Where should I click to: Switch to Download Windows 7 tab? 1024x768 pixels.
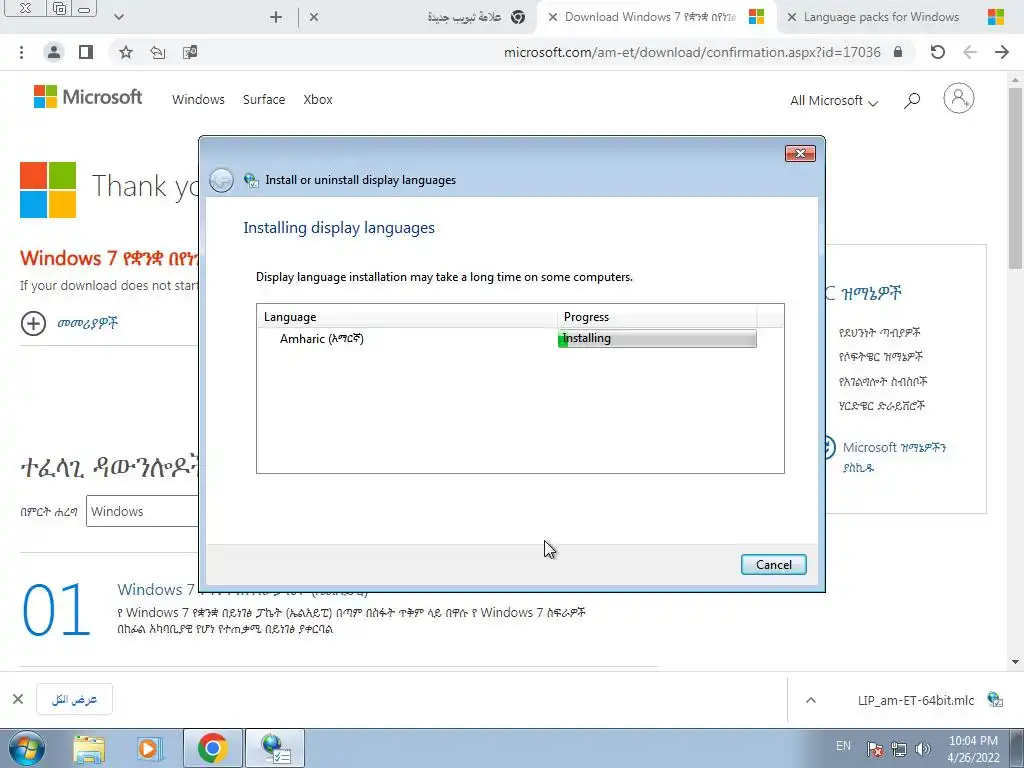[656, 17]
